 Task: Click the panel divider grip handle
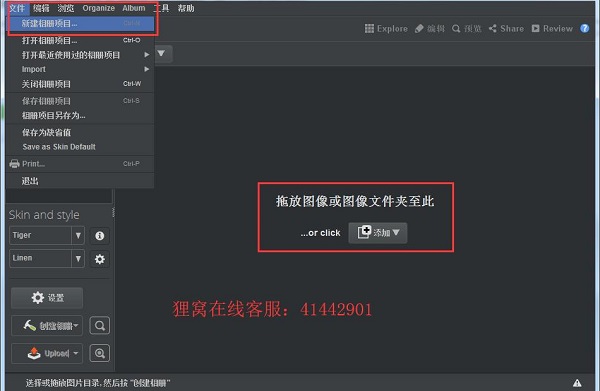point(113,212)
